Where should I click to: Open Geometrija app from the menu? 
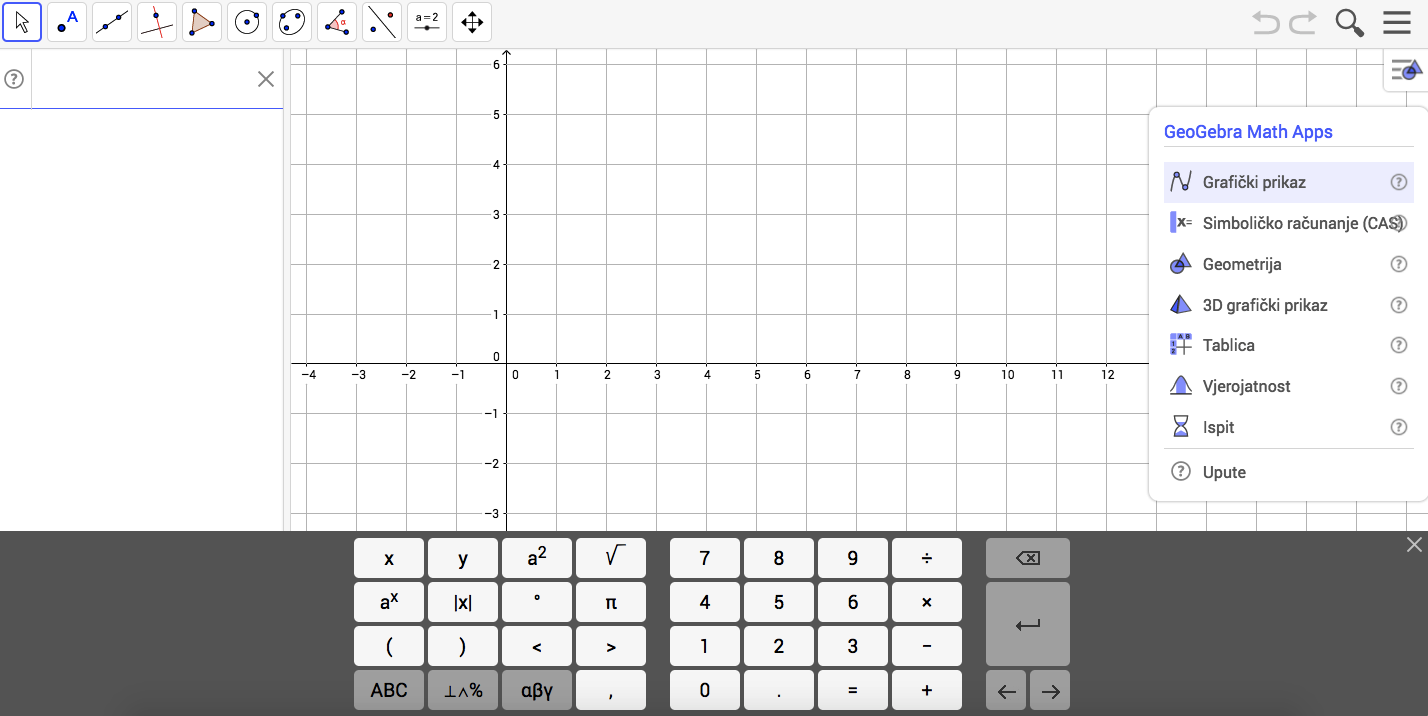1241,264
